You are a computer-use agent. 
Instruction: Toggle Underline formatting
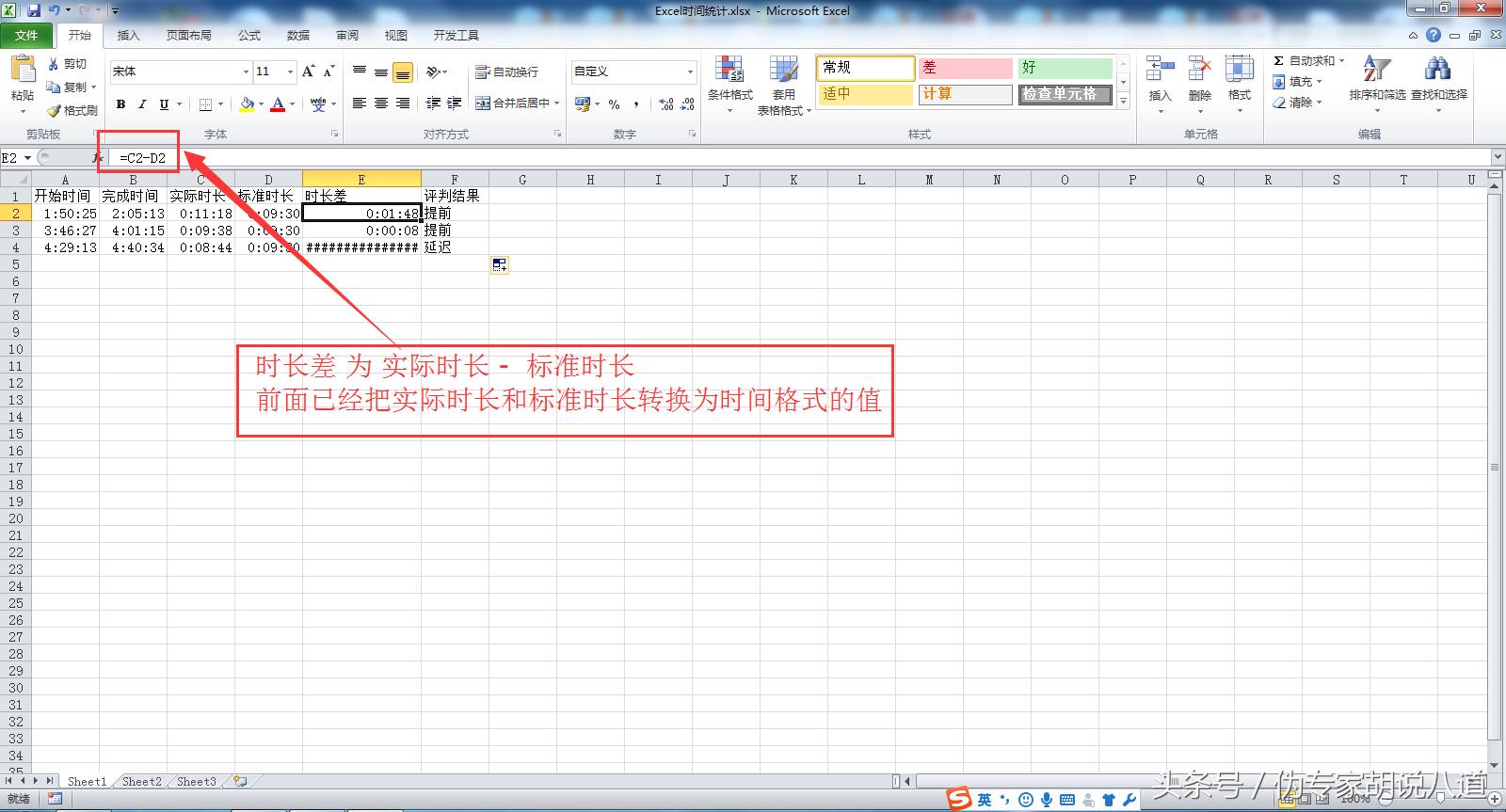pos(164,104)
